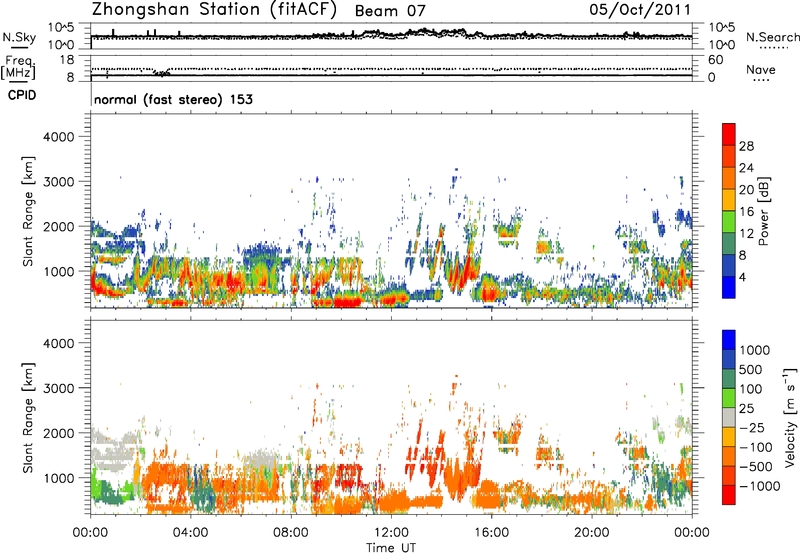The width and height of the screenshot is (800, 554).
Task: Click the 16 tick on power colorbar
Action: (746, 212)
